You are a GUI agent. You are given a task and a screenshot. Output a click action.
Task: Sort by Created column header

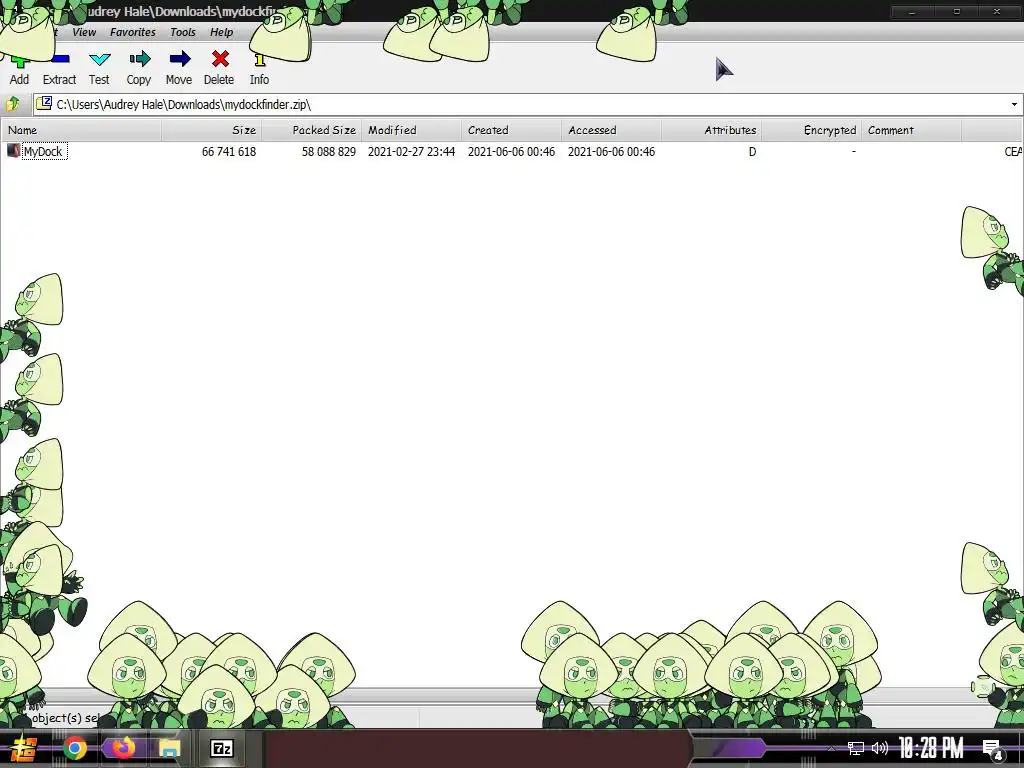click(x=511, y=130)
